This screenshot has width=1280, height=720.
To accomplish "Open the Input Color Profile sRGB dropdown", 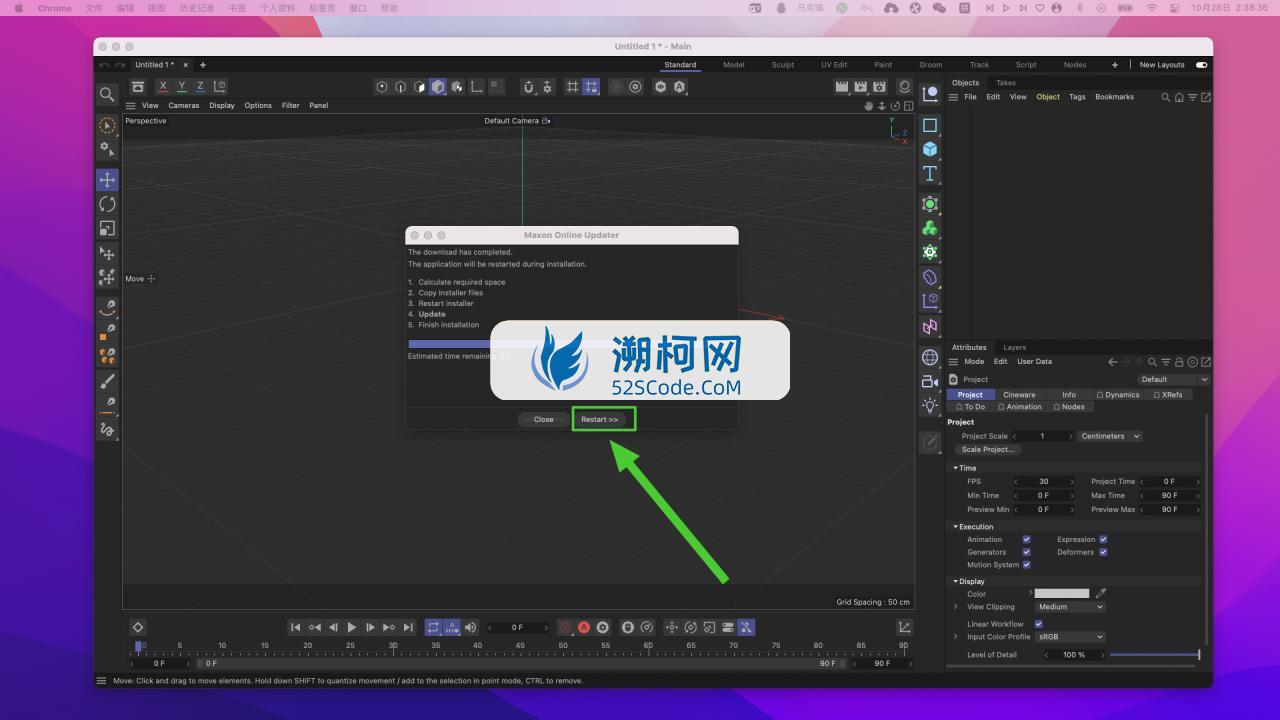I will pyautogui.click(x=1070, y=637).
